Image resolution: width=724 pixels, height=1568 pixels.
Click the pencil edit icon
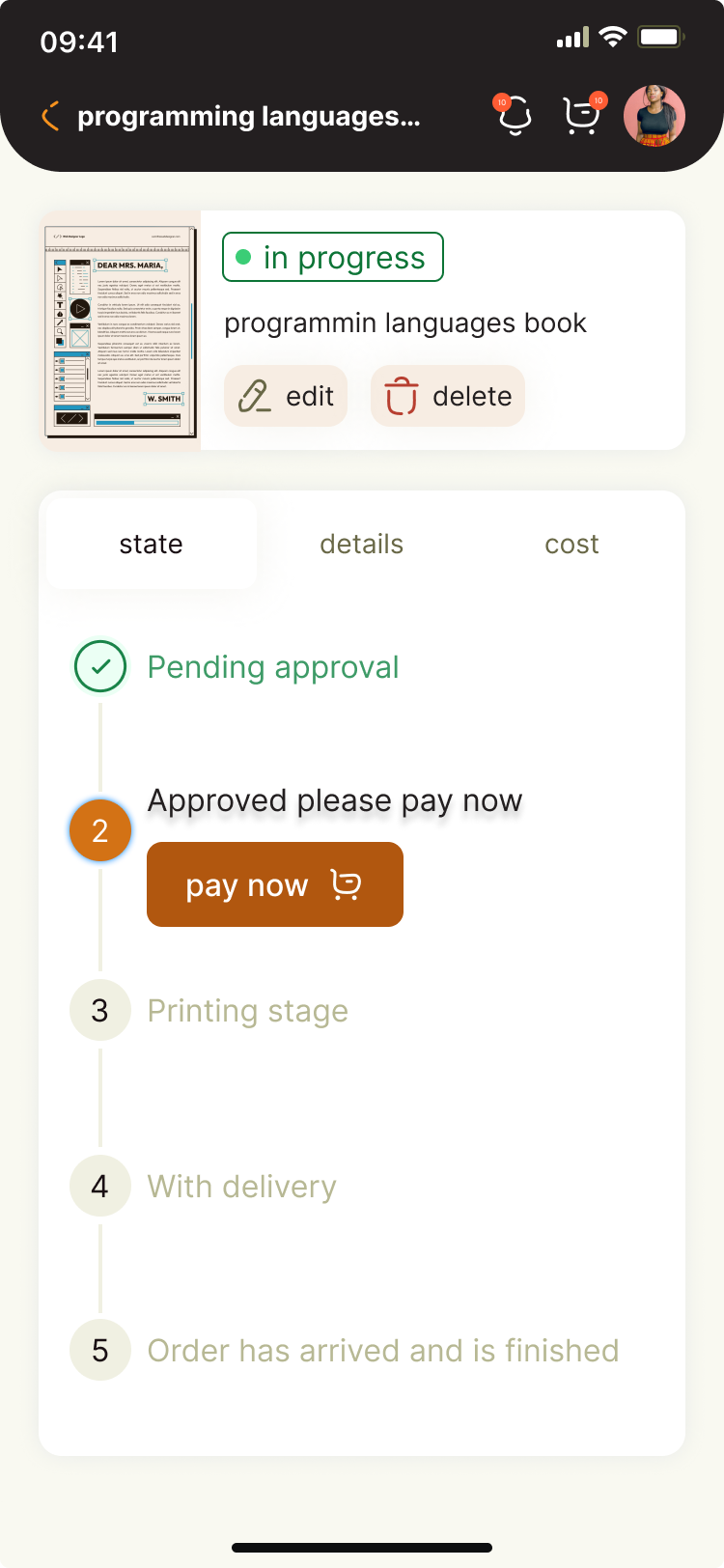point(255,396)
